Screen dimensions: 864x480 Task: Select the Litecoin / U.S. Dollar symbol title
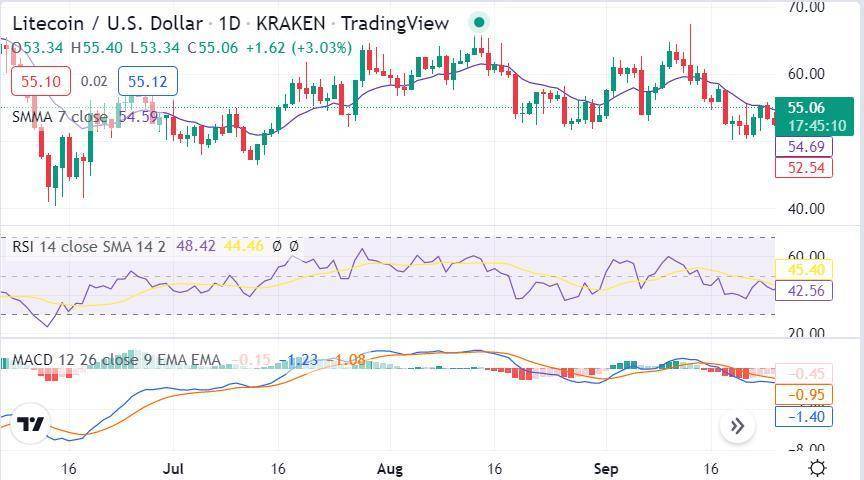pyautogui.click(x=107, y=24)
